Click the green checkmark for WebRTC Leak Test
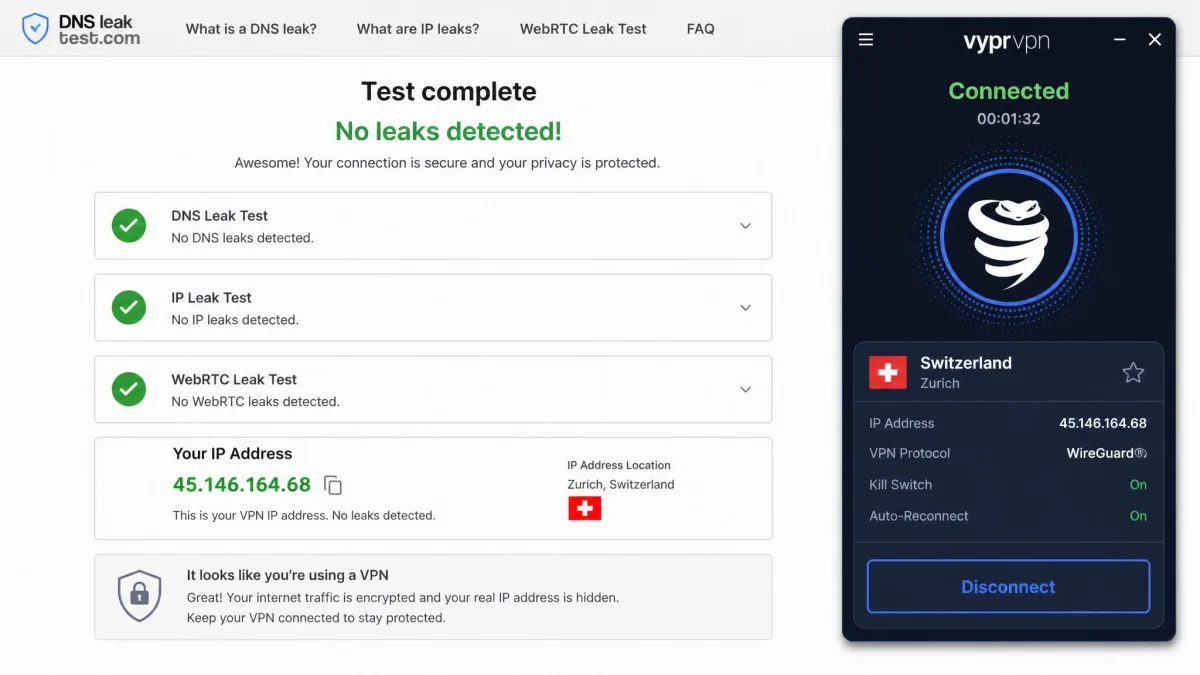 pos(128,389)
